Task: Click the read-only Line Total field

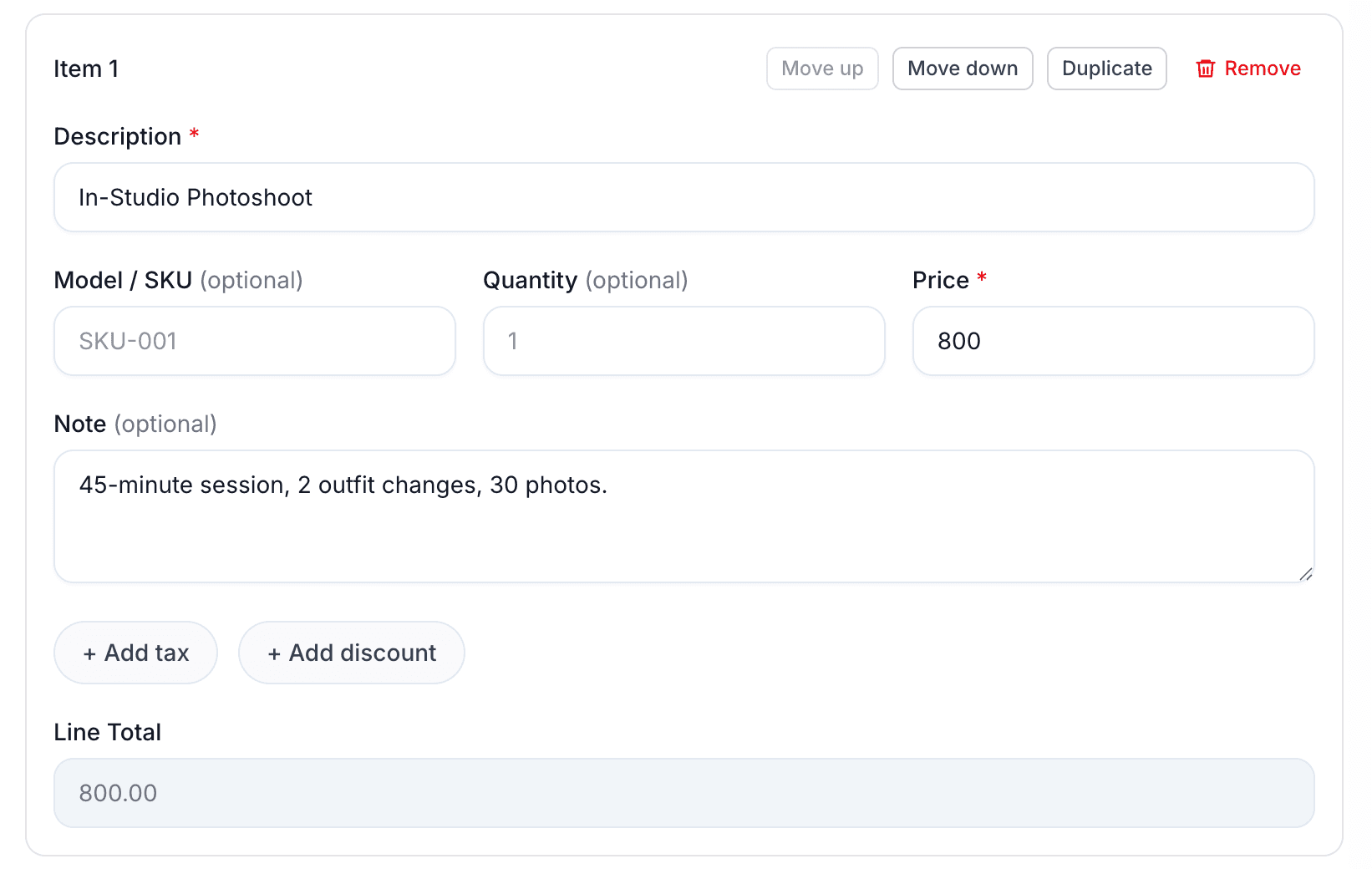Action: tap(683, 792)
